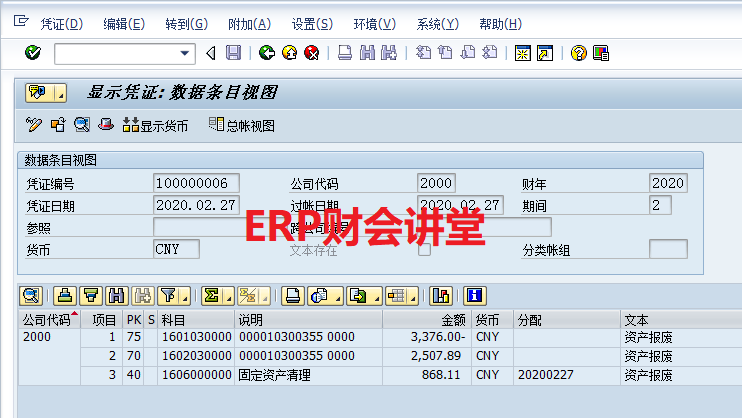Click the blue Information icon in grid toolbar
742x418 pixels.
tap(475, 295)
